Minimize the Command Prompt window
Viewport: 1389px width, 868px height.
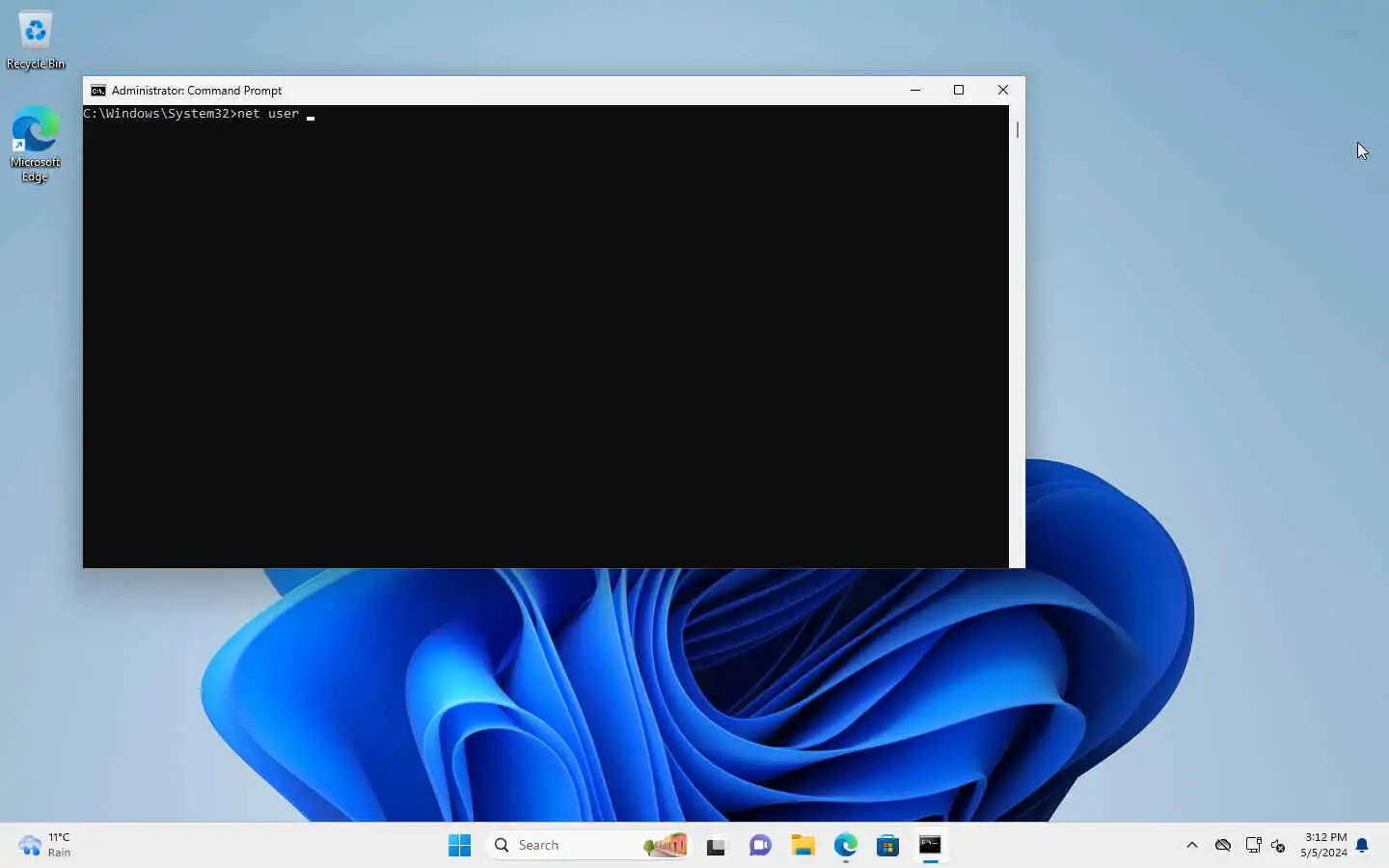point(915,90)
